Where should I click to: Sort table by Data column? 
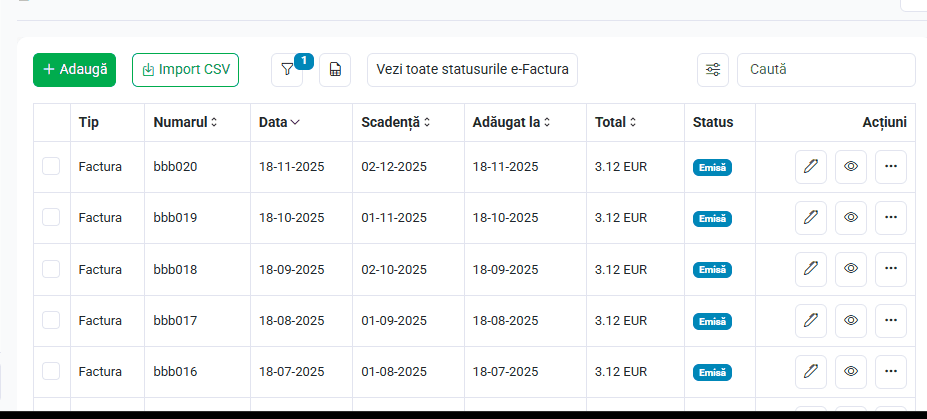(279, 122)
